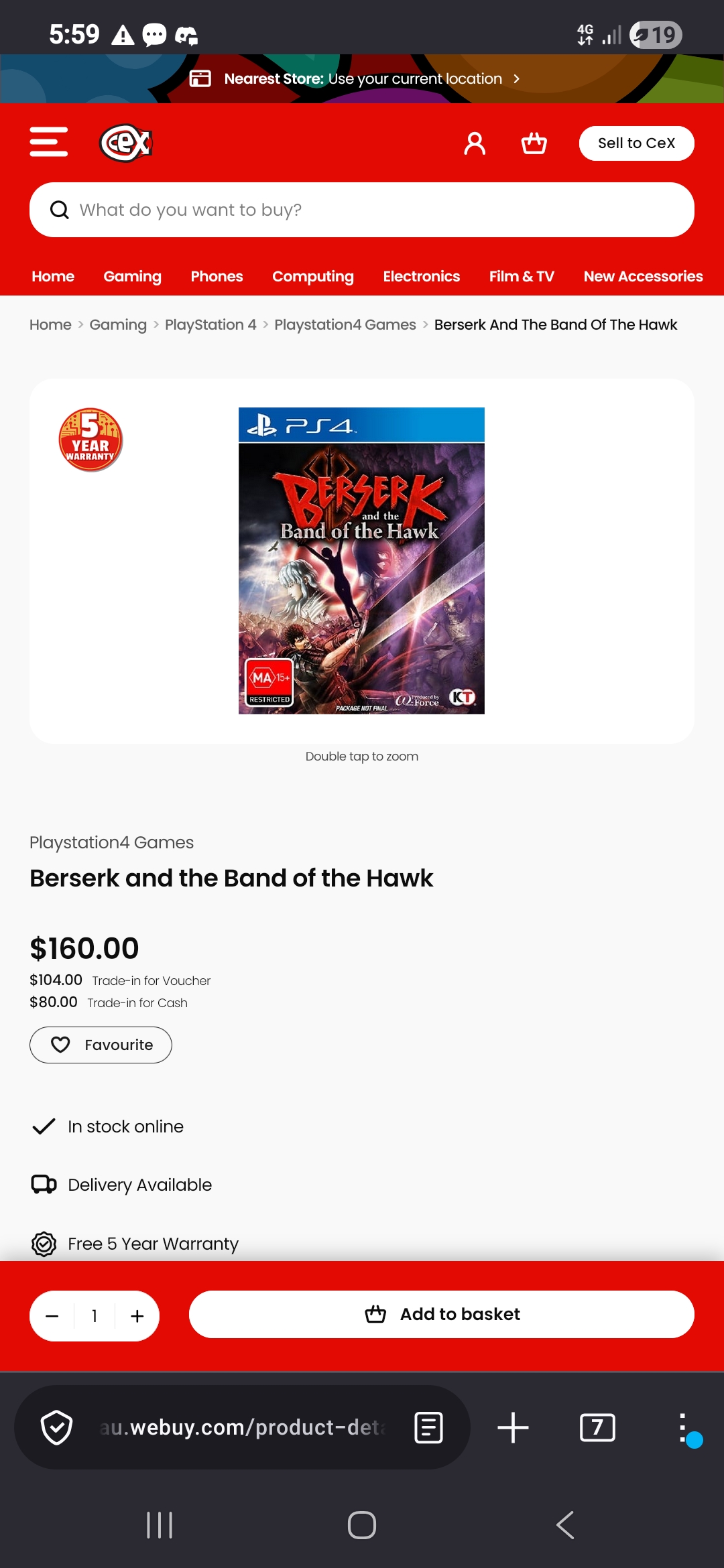The height and width of the screenshot is (1568, 724).
Task: Open the hamburger menu
Action: [49, 143]
